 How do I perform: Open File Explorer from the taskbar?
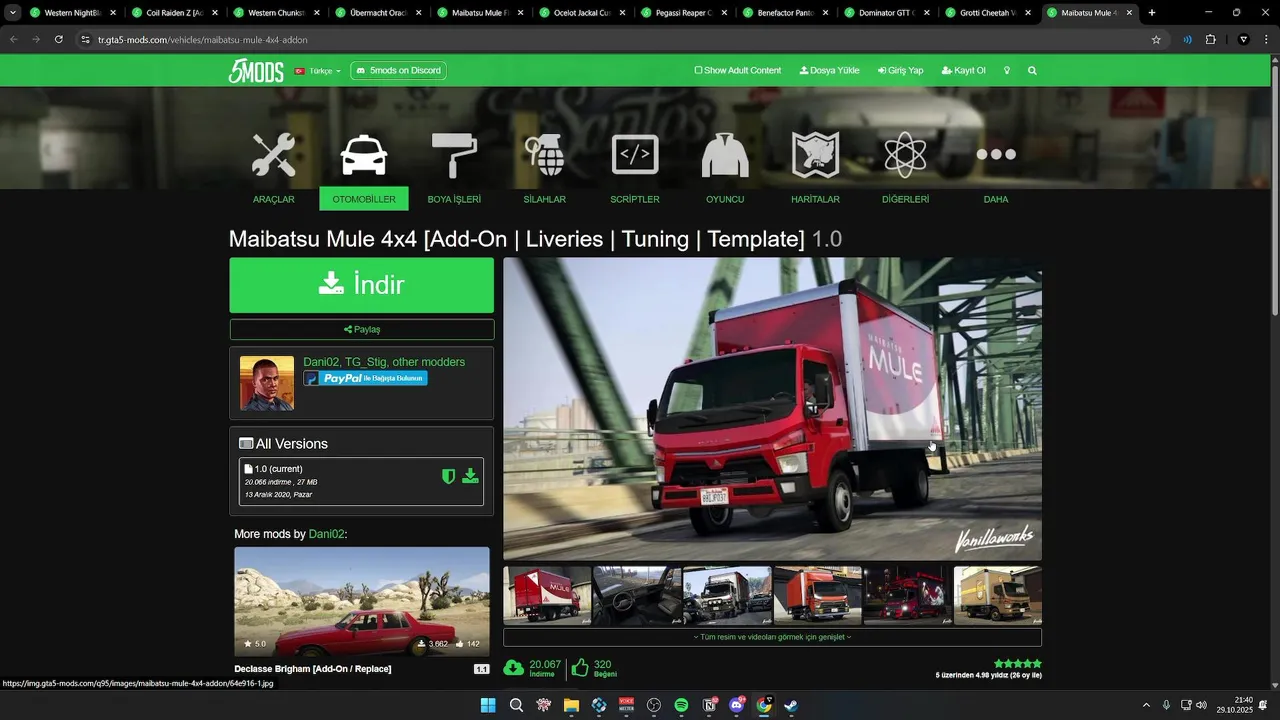(x=571, y=705)
